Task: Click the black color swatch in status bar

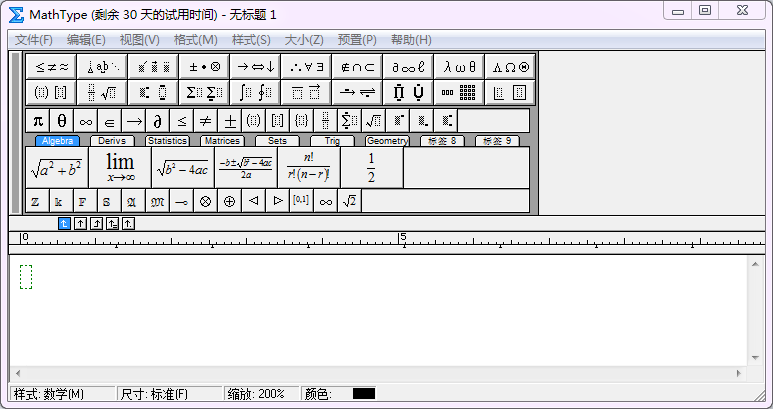Action: pyautogui.click(x=364, y=394)
